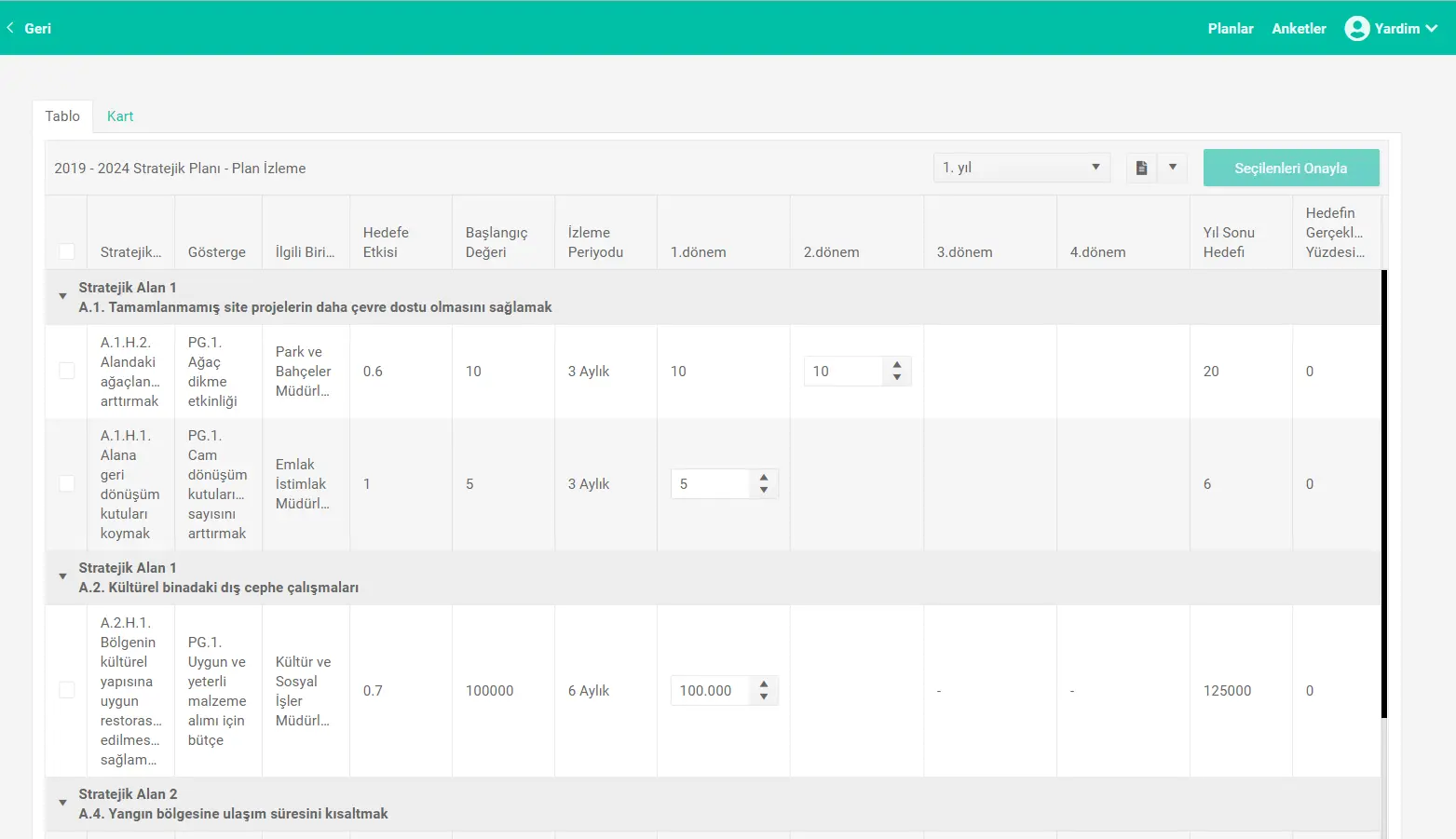Screen dimensions: 1456x839
Task: Click the document export icon
Action: [1141, 169]
